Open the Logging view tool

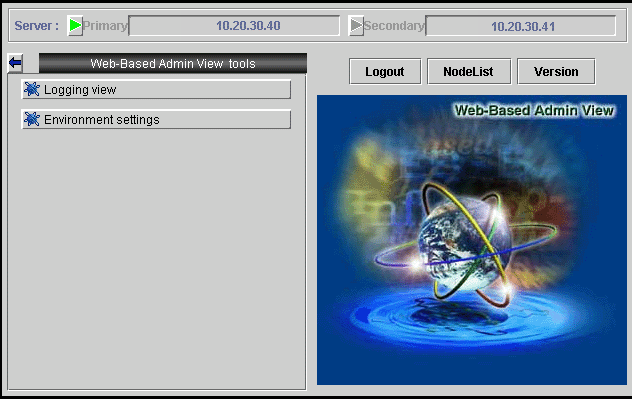point(156,89)
